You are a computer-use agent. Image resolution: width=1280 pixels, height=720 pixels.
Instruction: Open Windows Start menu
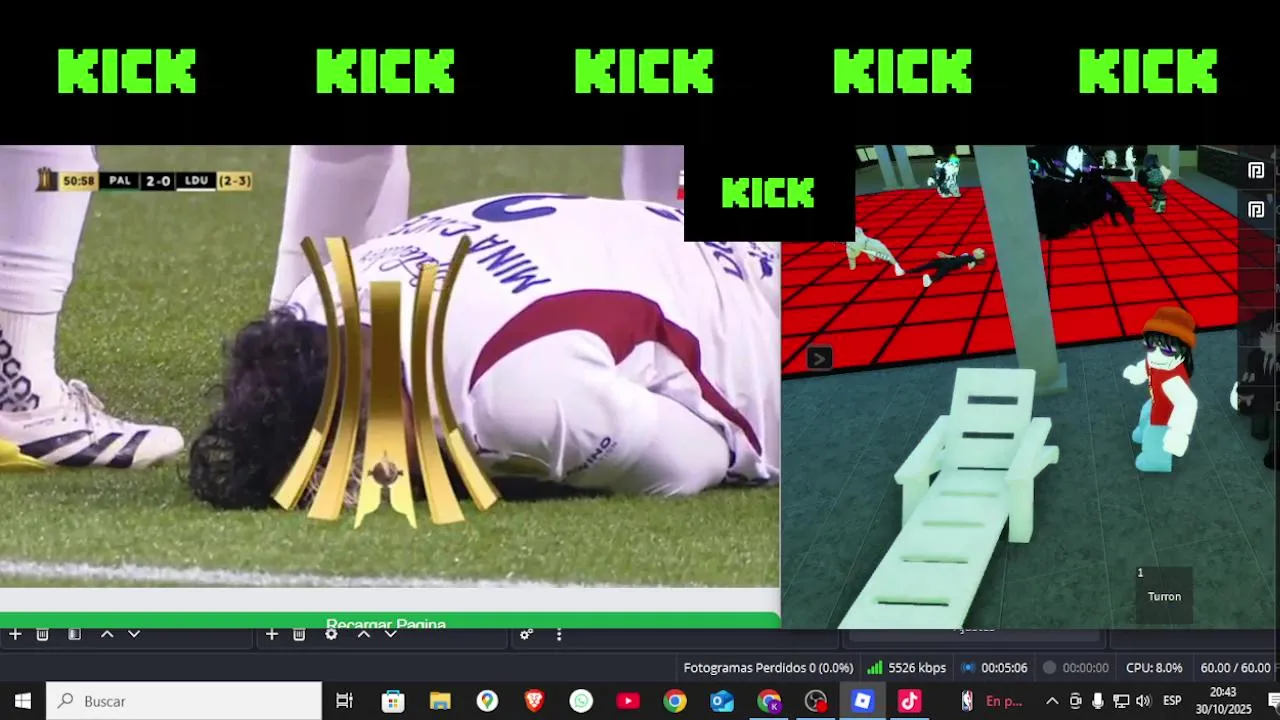[x=23, y=701]
